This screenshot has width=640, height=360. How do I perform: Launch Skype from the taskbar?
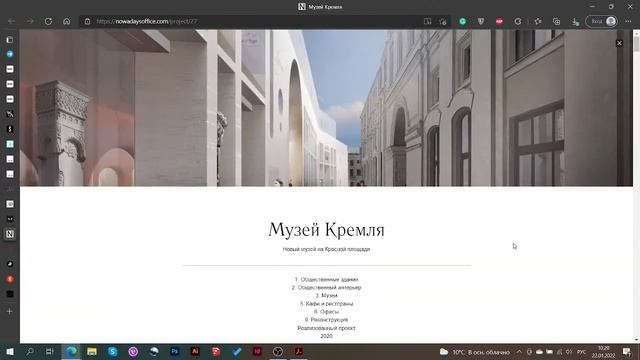(x=113, y=351)
